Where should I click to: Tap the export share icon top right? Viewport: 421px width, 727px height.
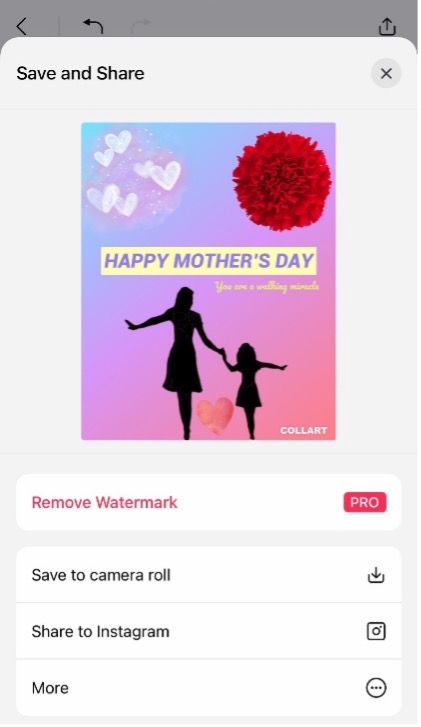(387, 26)
